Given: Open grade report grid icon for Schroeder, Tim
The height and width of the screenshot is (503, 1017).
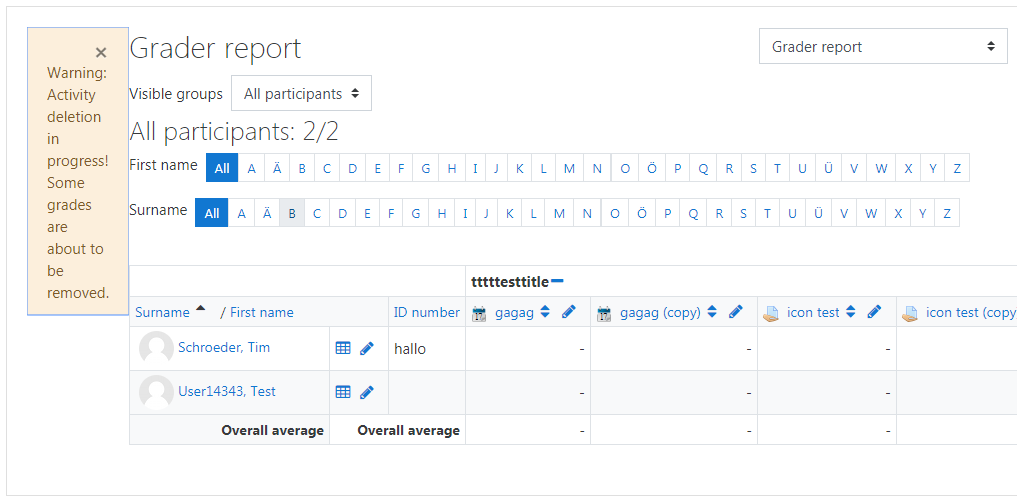Looking at the screenshot, I should 343,348.
